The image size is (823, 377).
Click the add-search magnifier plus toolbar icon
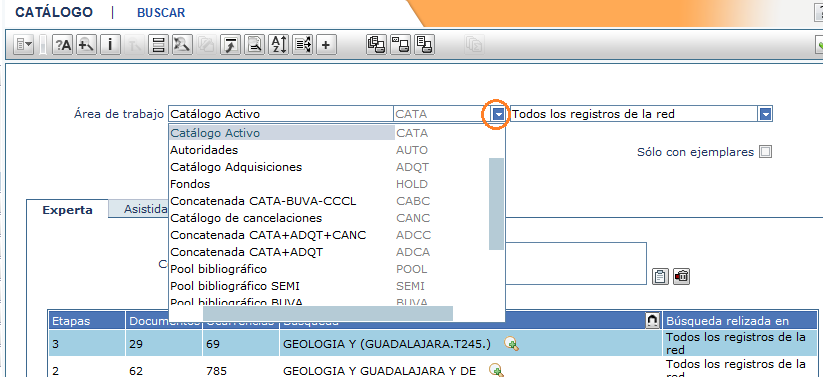(86, 45)
